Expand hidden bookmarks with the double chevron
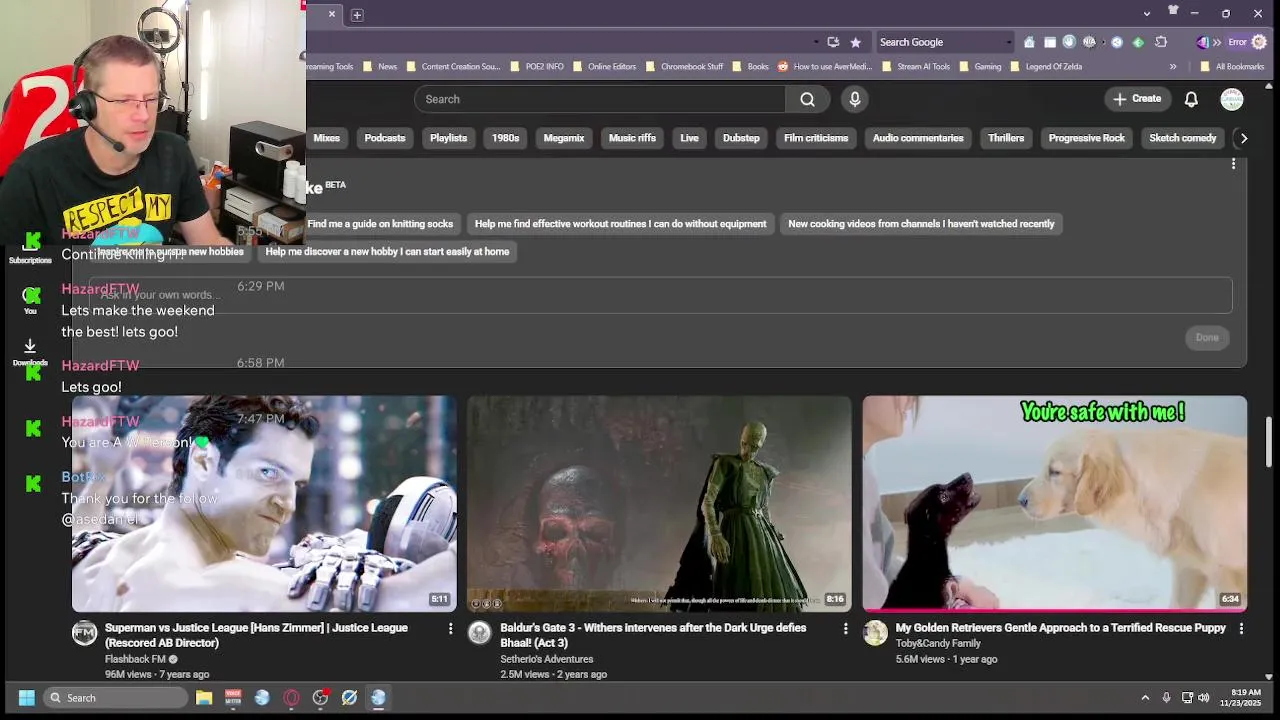1280x720 pixels. click(1173, 66)
